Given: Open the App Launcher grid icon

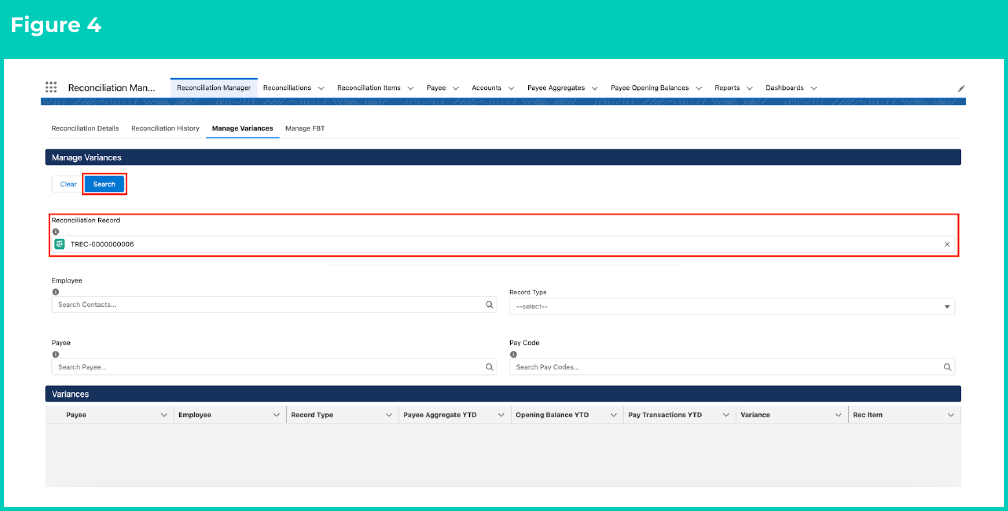Looking at the screenshot, I should click(51, 87).
